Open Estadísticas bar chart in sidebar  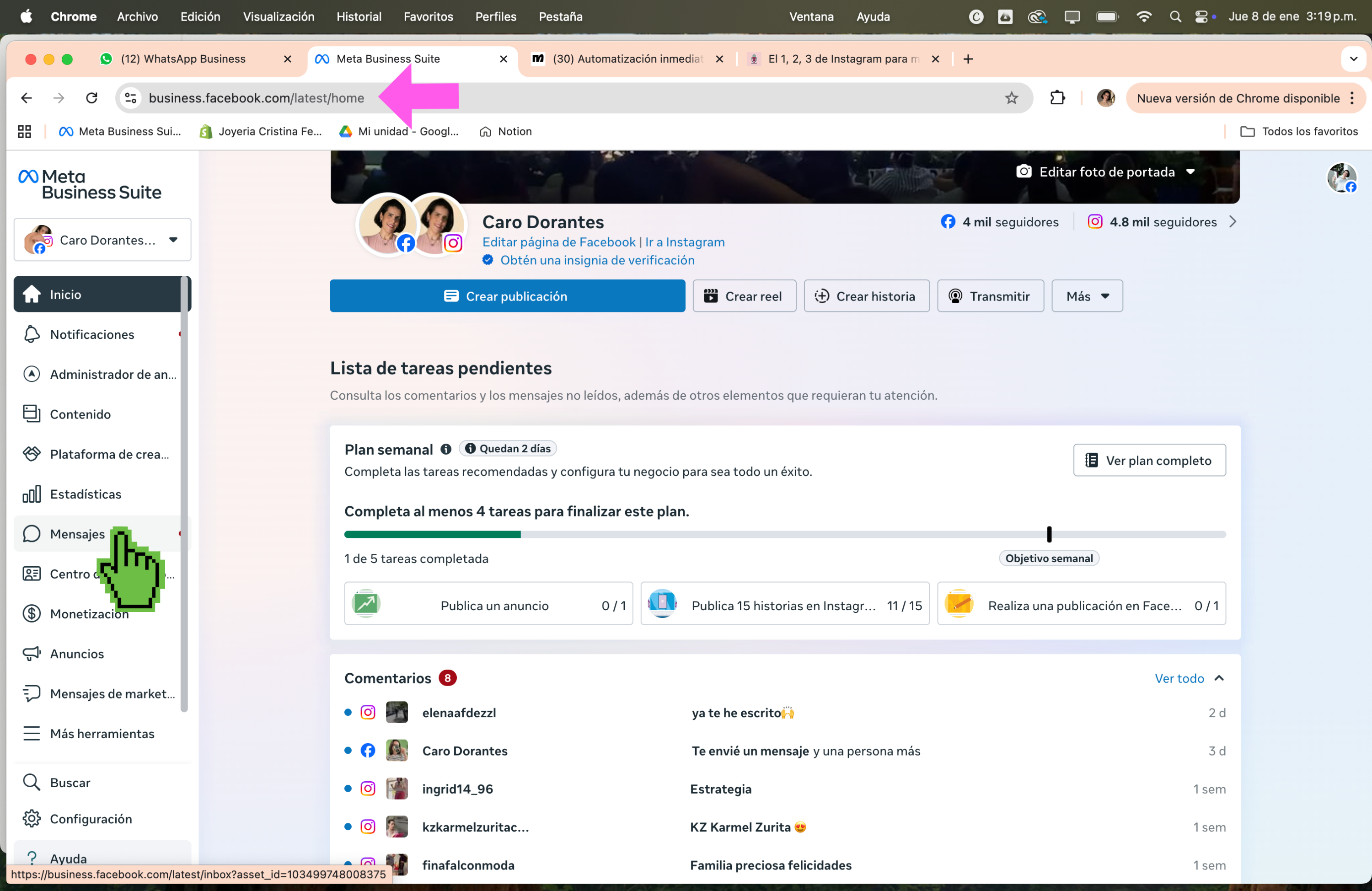point(32,494)
